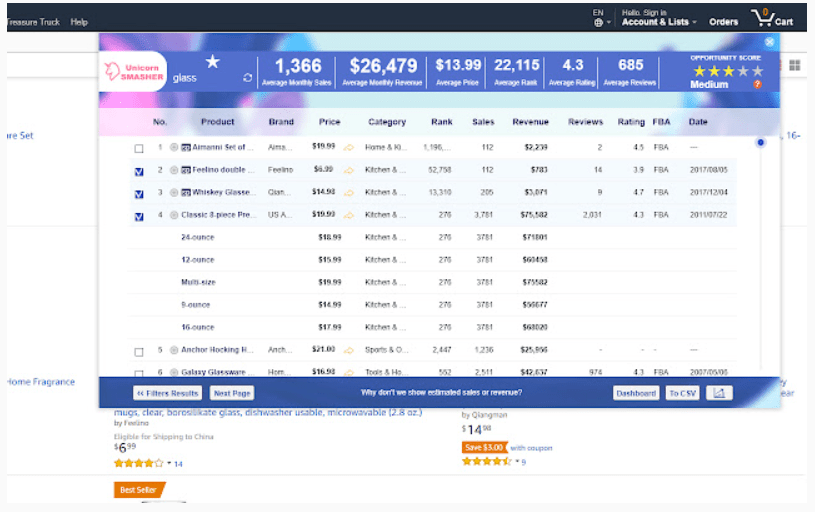This screenshot has height=512, width=815.
Task: Close the Unicorn Smasher panel
Action: click(769, 42)
